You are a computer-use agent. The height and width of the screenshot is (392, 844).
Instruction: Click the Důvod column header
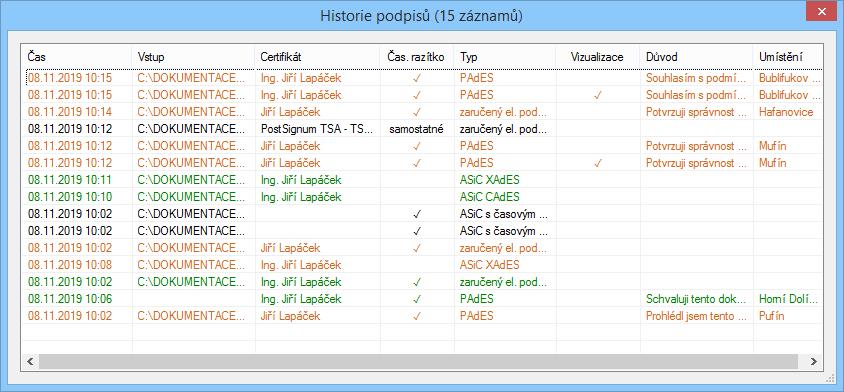696,57
